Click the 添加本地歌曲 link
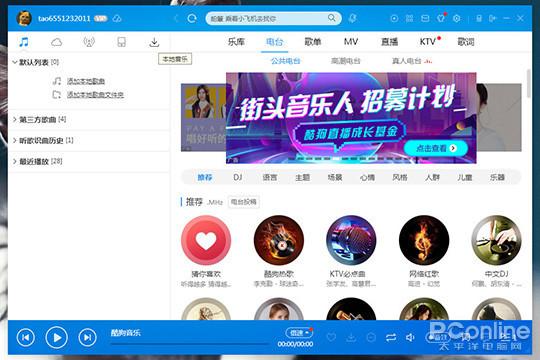Image resolution: width=540 pixels, height=360 pixels. click(x=86, y=81)
